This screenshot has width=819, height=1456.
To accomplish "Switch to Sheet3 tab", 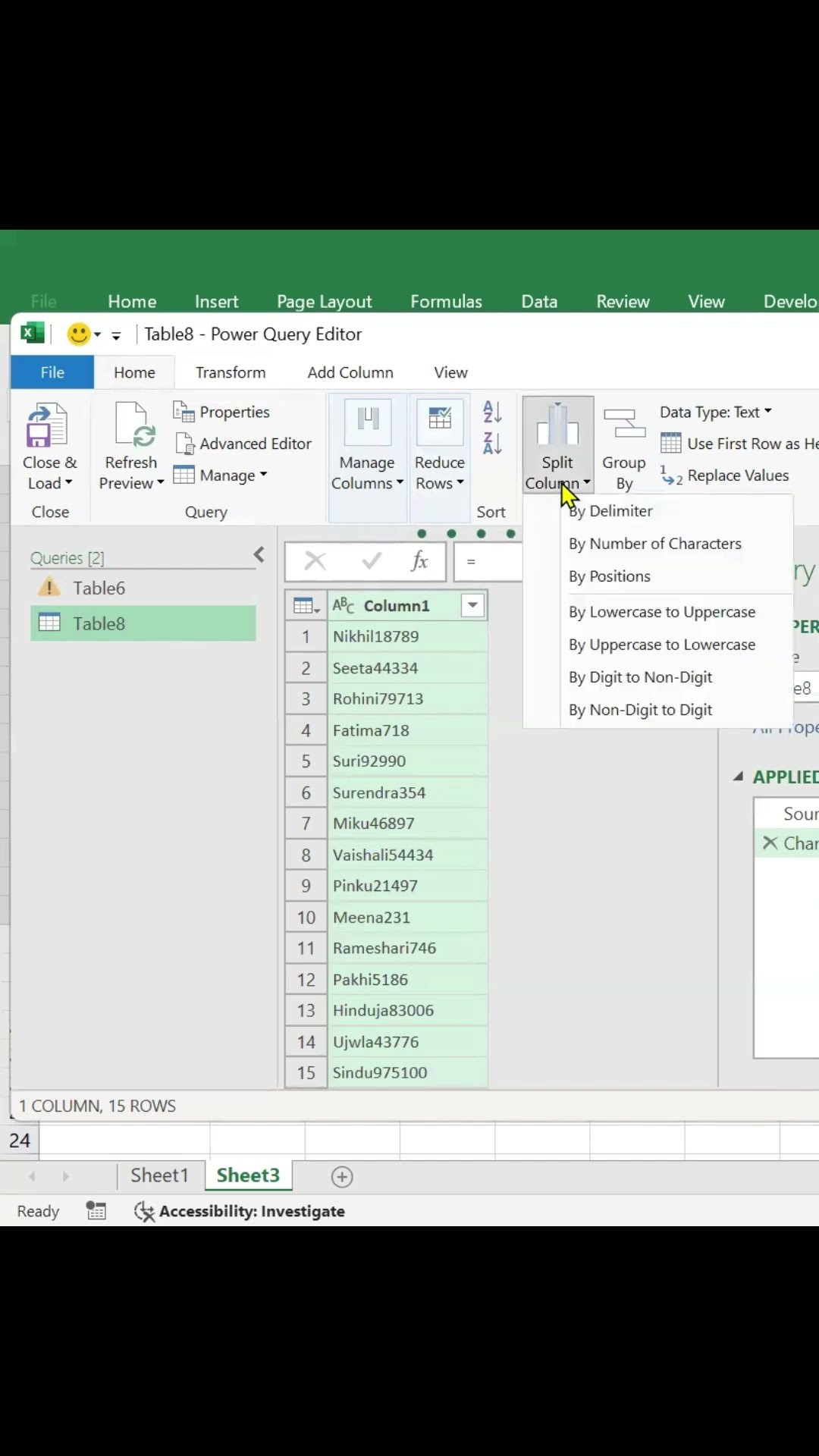I will pos(248,1175).
